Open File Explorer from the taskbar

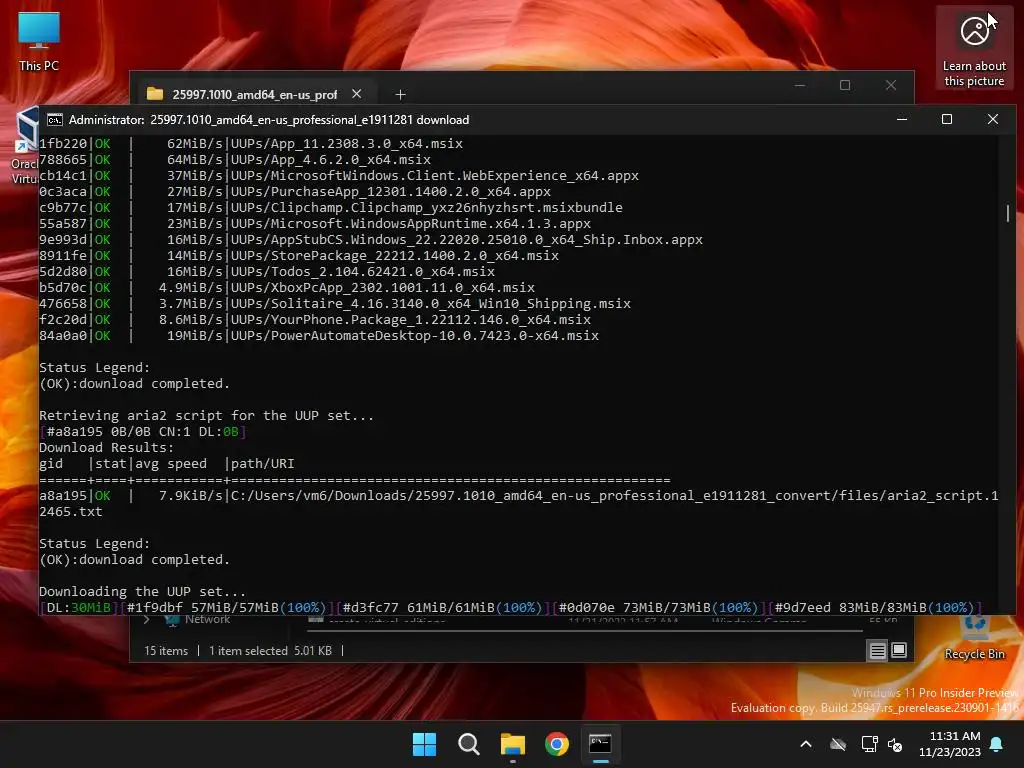(x=513, y=744)
